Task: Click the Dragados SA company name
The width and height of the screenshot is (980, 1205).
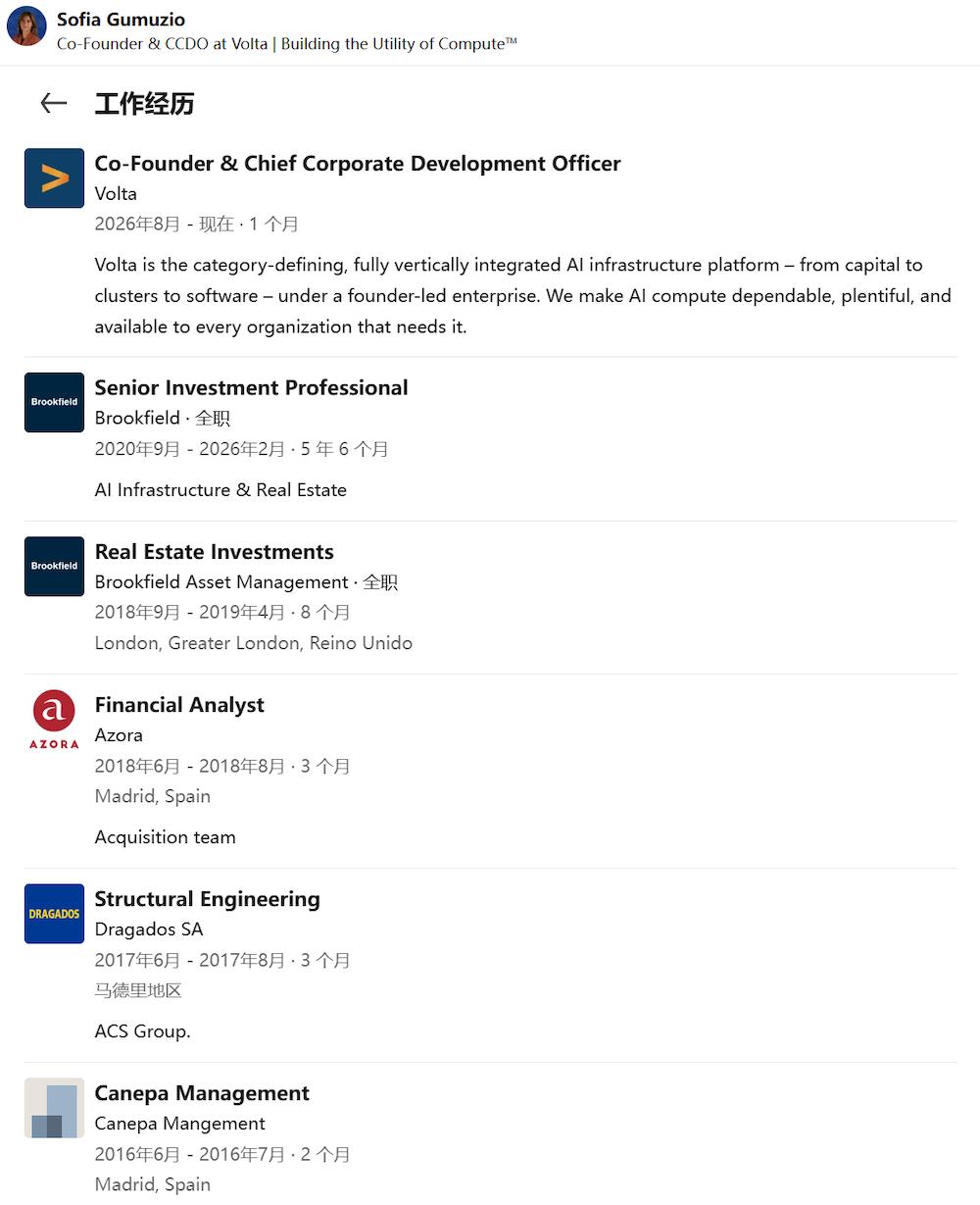Action: click(149, 929)
